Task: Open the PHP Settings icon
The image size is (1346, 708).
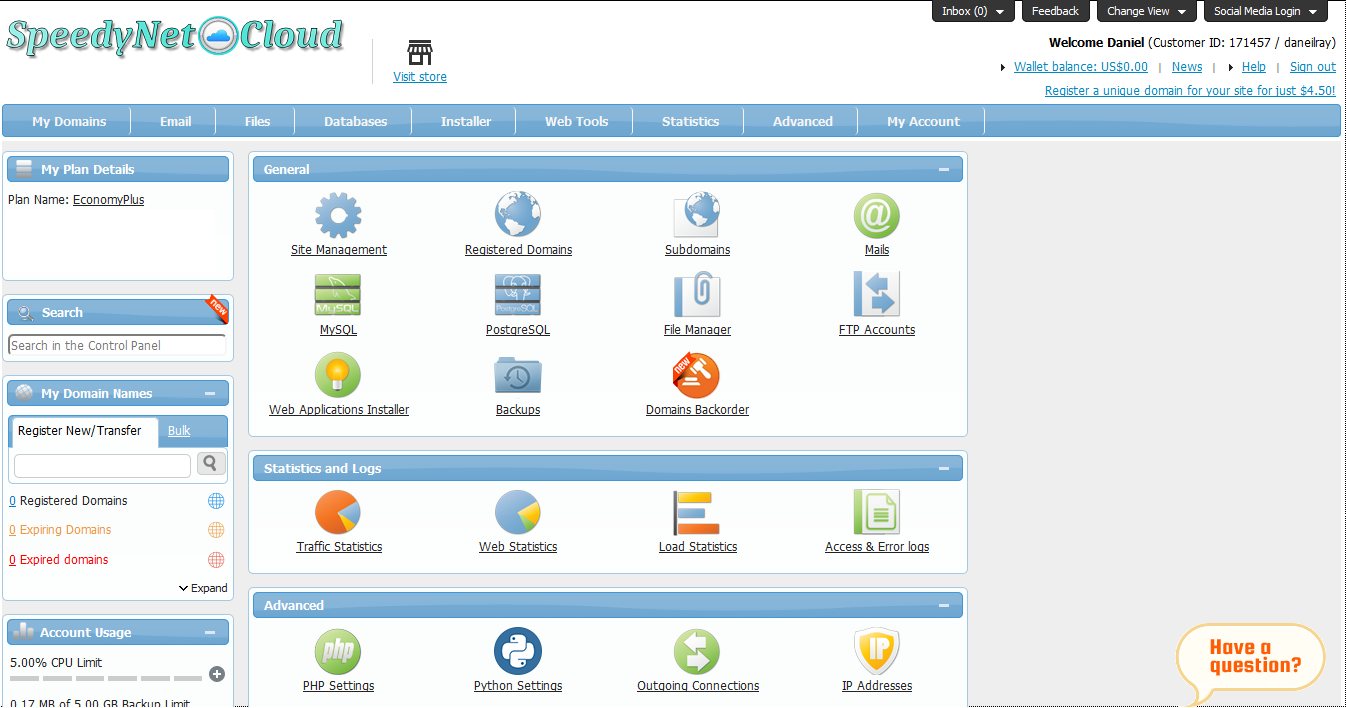Action: coord(338,651)
